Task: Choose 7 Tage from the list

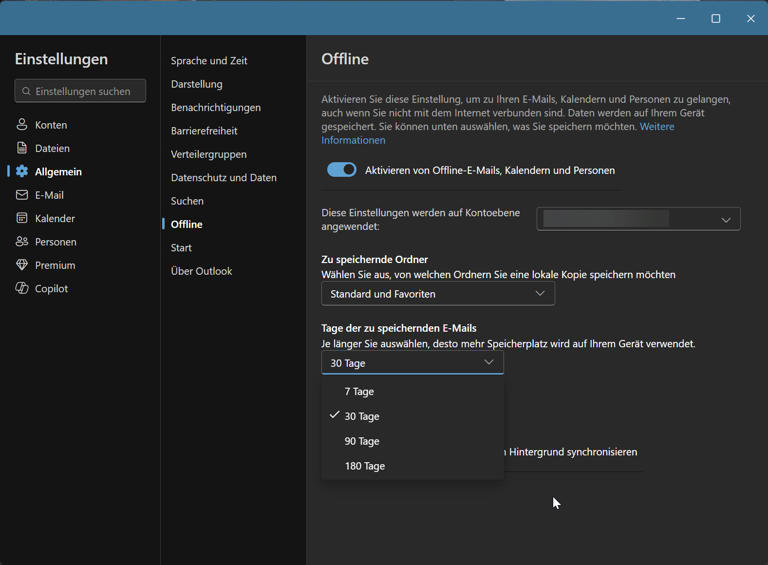Action: (412, 391)
